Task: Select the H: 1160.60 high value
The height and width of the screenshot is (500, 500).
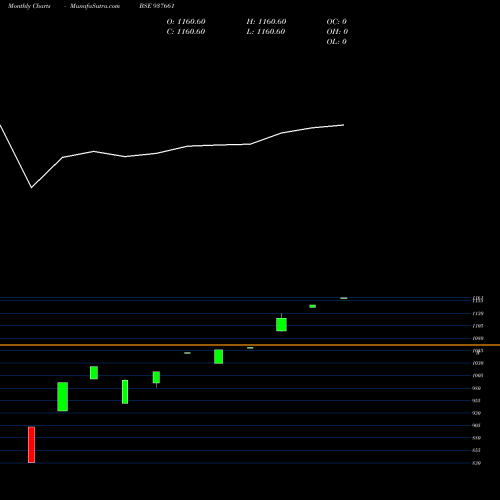Action: 266,22
